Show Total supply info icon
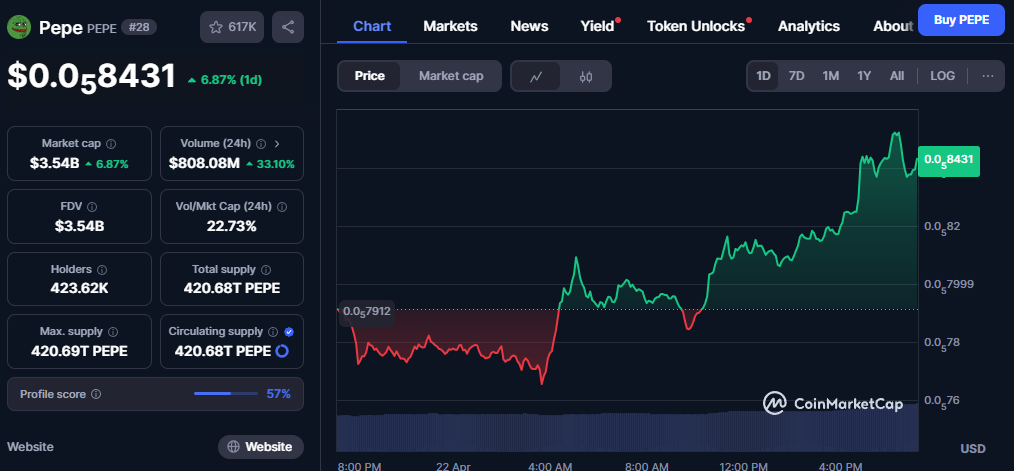 coord(266,269)
